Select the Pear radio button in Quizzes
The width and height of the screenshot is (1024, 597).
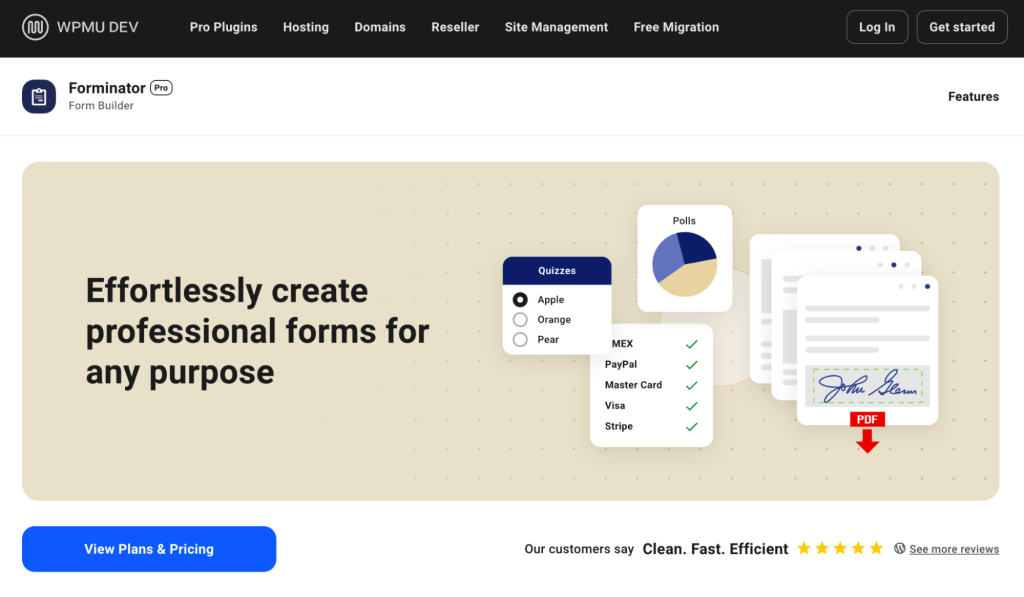521,339
